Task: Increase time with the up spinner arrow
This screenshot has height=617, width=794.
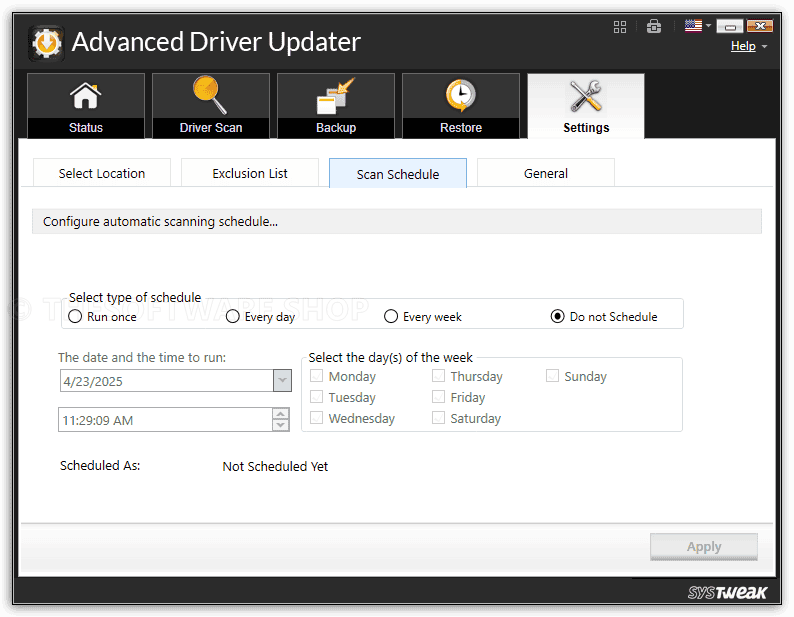Action: [x=281, y=414]
